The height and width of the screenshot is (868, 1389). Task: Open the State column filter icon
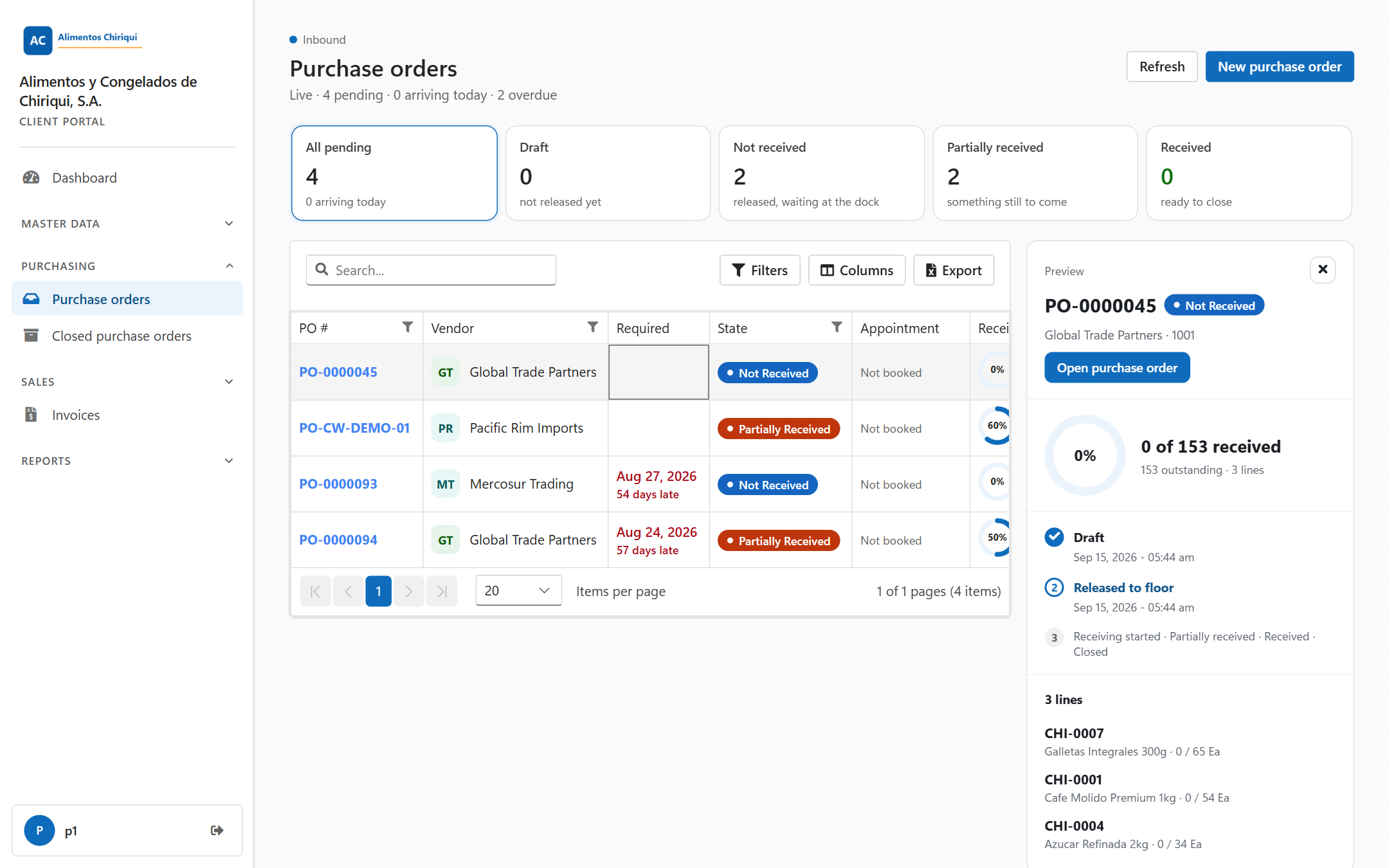click(837, 327)
